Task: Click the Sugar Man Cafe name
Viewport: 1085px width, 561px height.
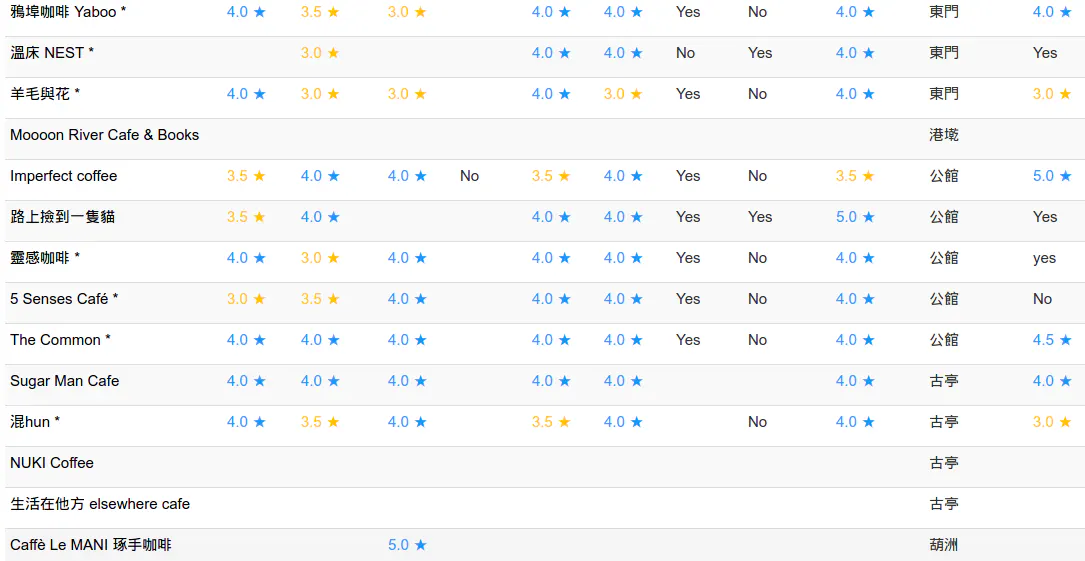Action: (x=64, y=381)
